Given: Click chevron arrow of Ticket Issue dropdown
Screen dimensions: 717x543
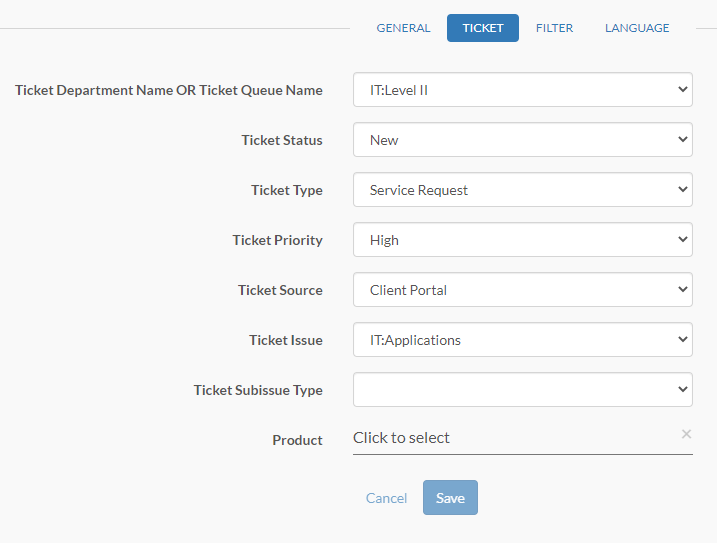Looking at the screenshot, I should click(683, 339).
